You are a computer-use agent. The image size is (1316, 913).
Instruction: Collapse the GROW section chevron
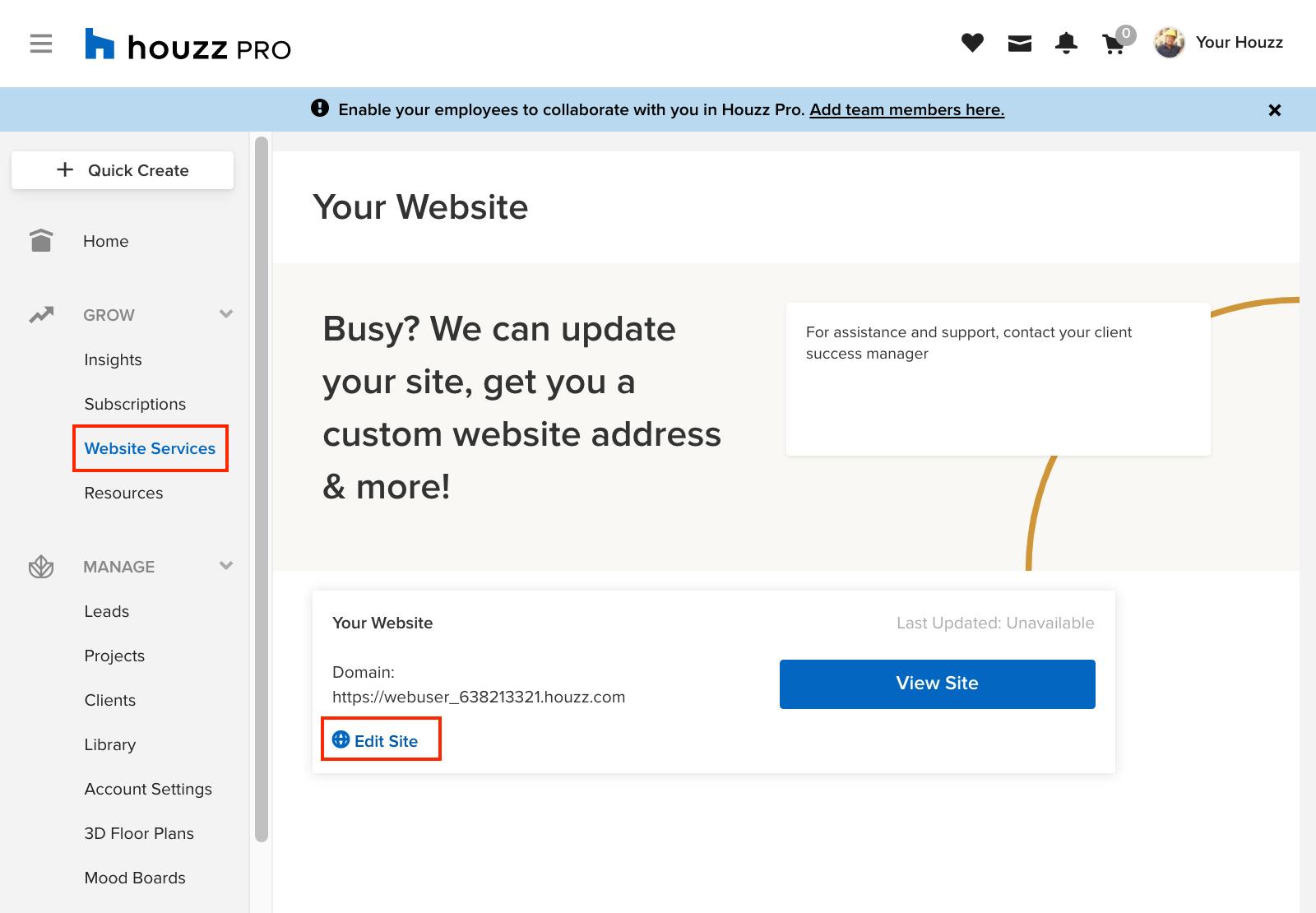click(x=226, y=314)
